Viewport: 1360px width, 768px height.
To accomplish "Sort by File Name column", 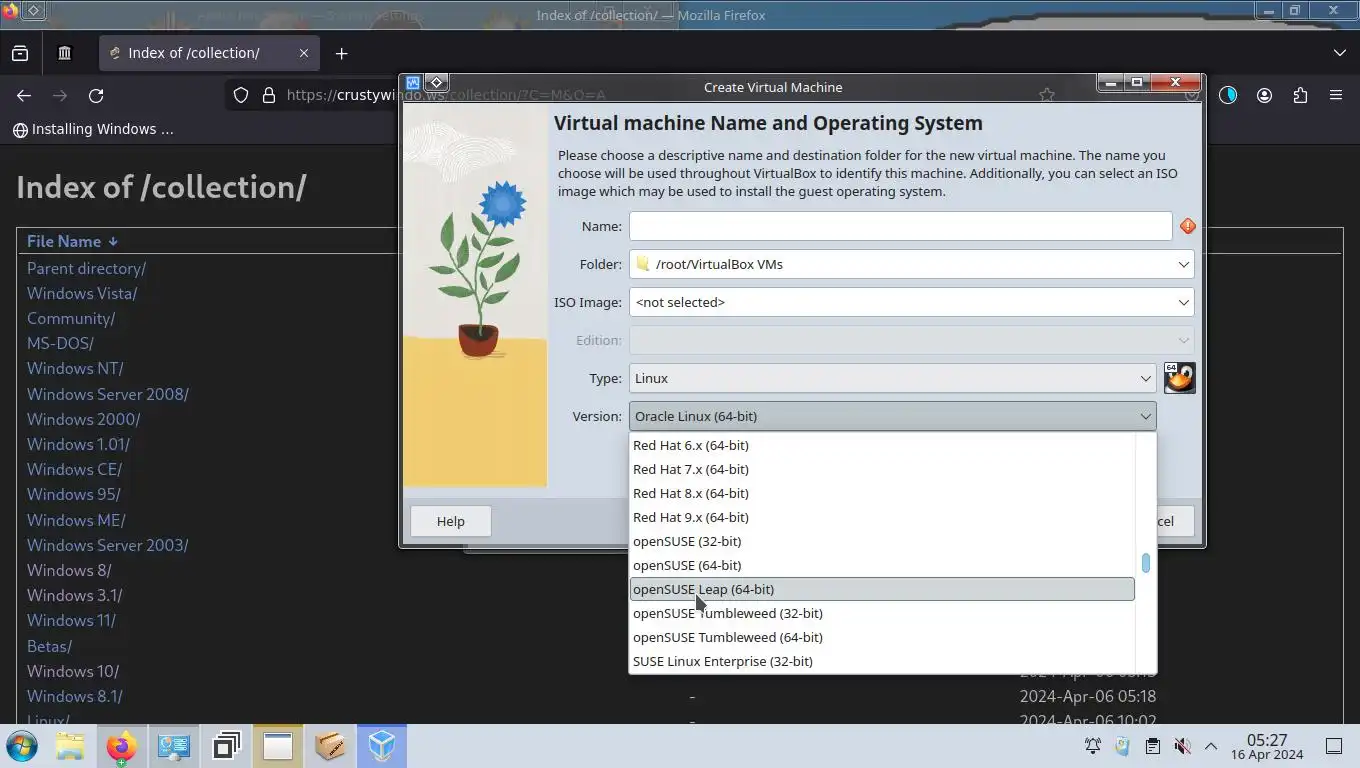I will click(x=72, y=241).
